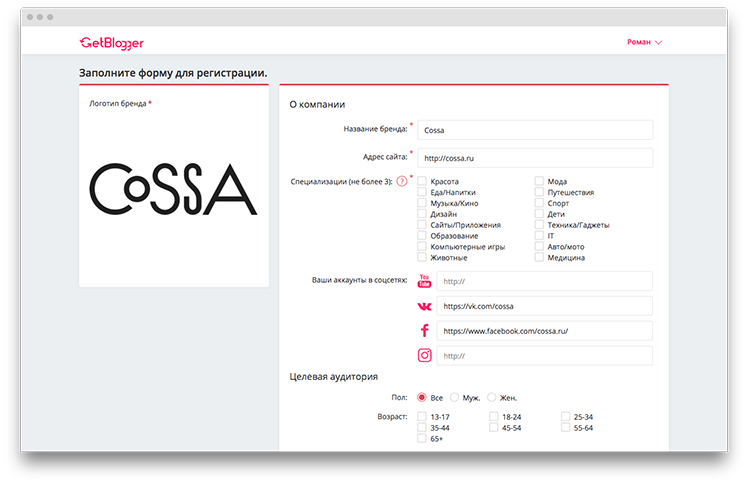This screenshot has width=748, height=488.
Task: Click the YouTube icon
Action: click(424, 281)
